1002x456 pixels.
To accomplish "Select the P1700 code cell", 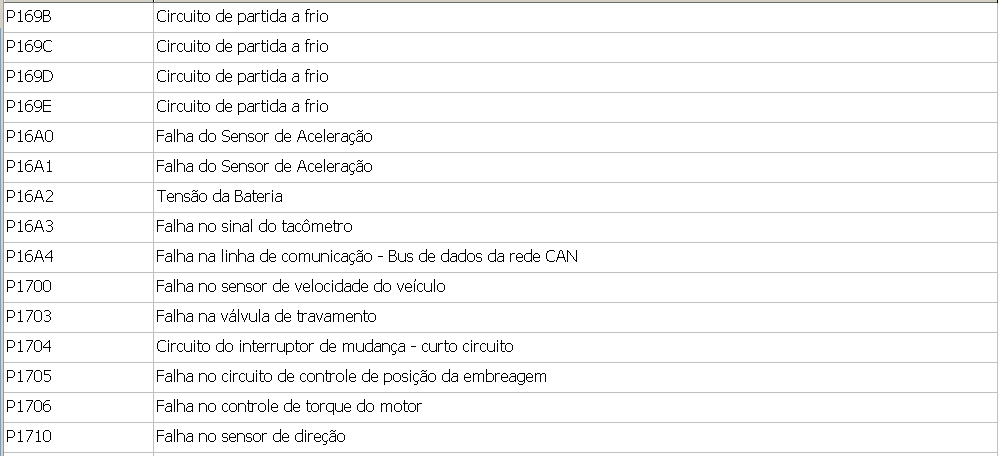I will (28, 286).
